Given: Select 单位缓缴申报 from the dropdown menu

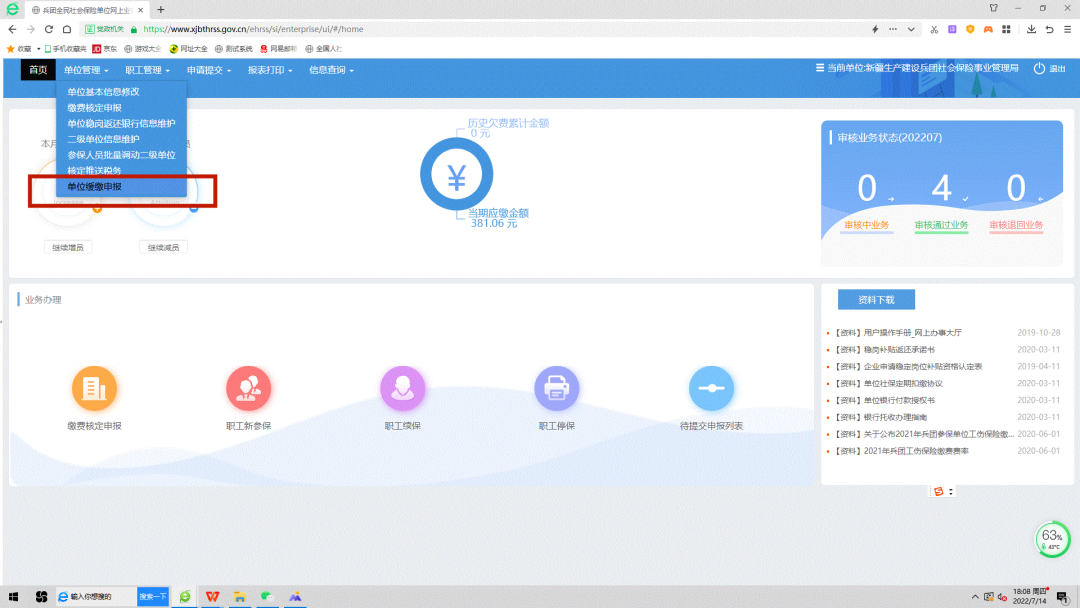Looking at the screenshot, I should [x=95, y=187].
